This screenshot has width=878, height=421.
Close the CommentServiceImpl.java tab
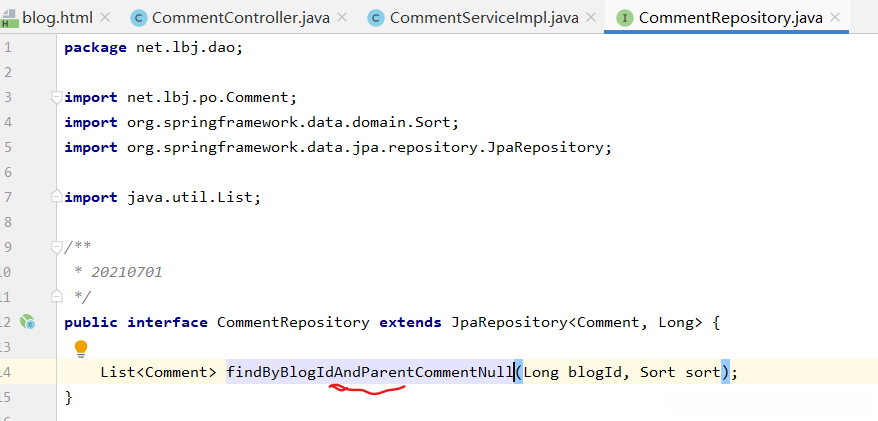[x=590, y=18]
